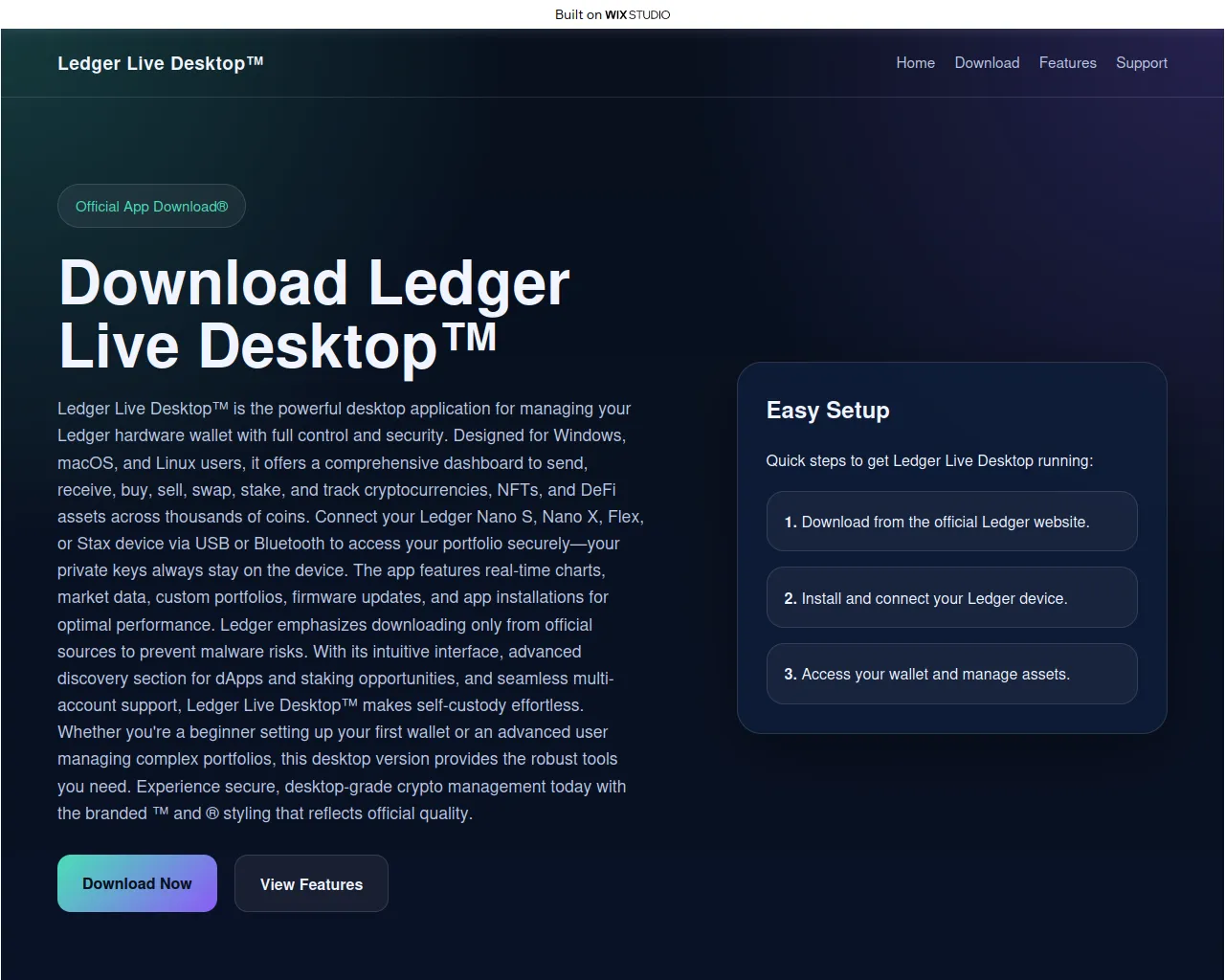Select step 2 Install and connect your device

tap(951, 598)
